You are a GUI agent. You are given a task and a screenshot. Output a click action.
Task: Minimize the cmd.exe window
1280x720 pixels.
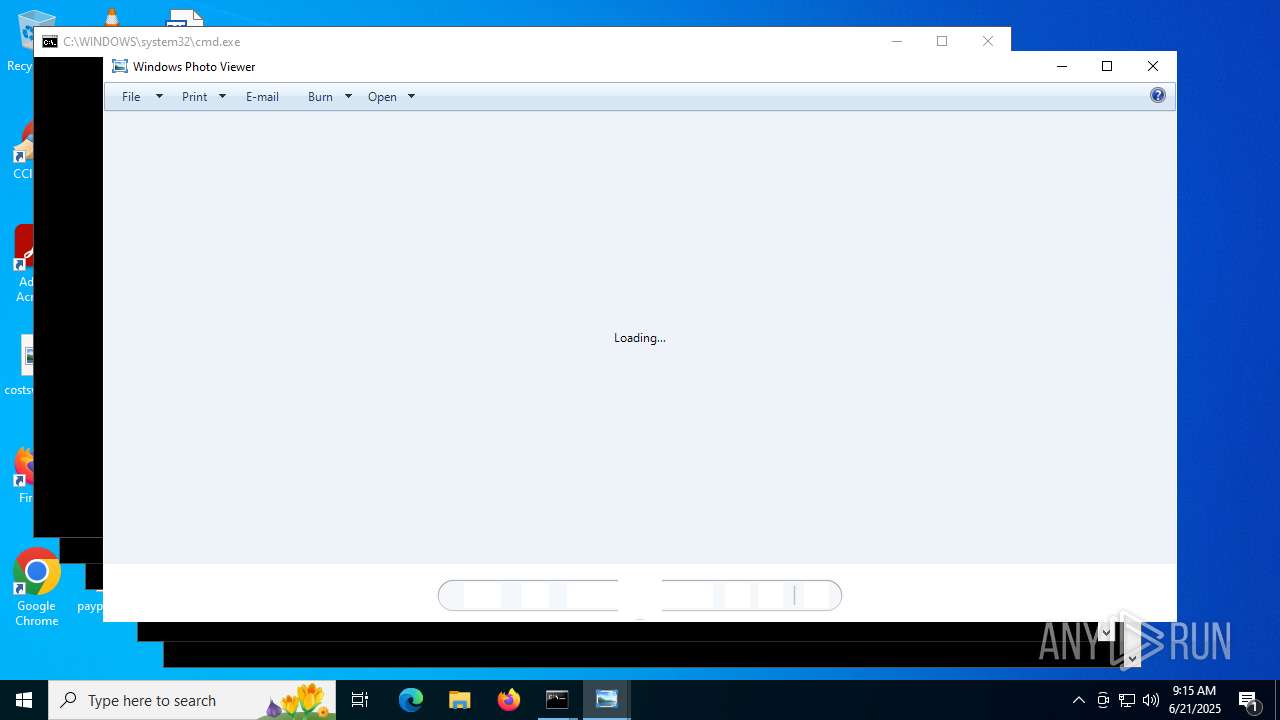[x=897, y=41]
